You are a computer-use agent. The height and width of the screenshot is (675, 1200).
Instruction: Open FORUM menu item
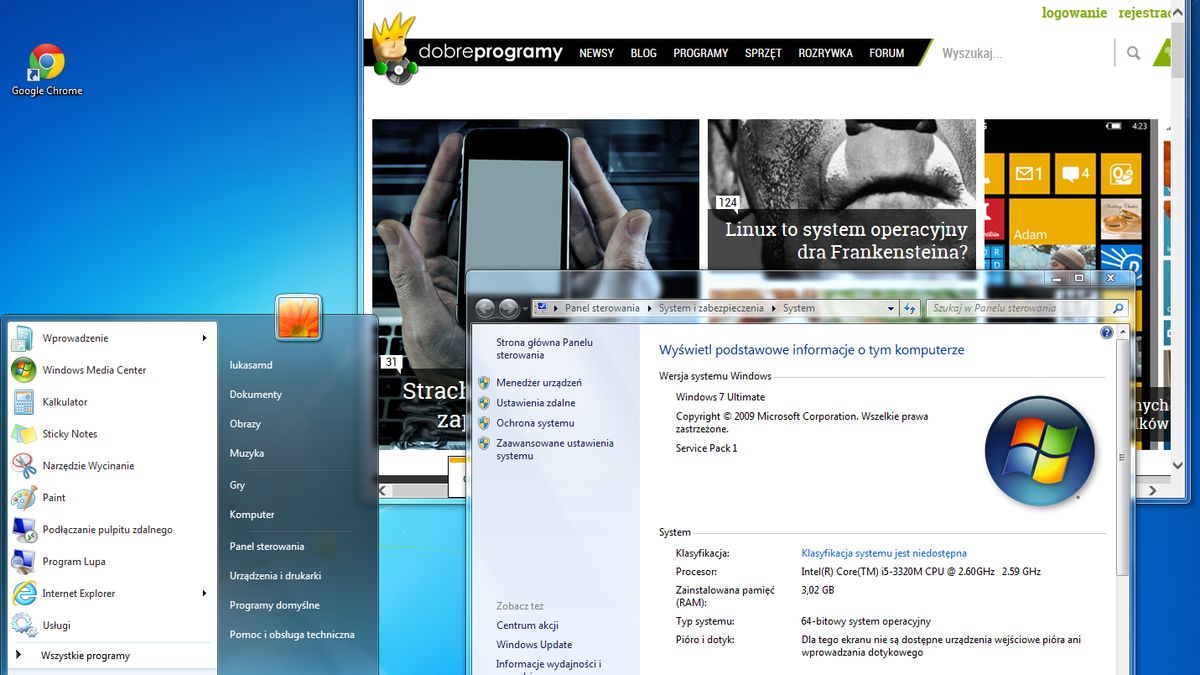[x=887, y=53]
